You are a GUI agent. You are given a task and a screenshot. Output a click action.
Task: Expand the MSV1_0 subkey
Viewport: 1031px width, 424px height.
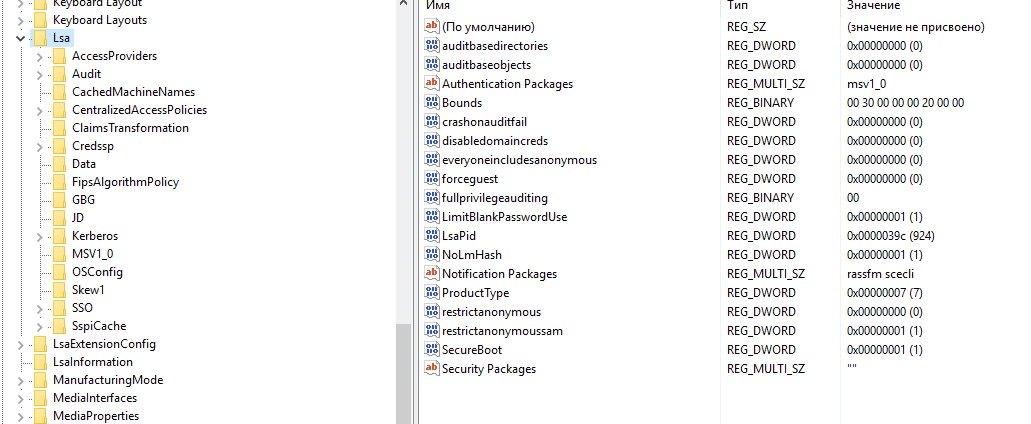[x=40, y=254]
